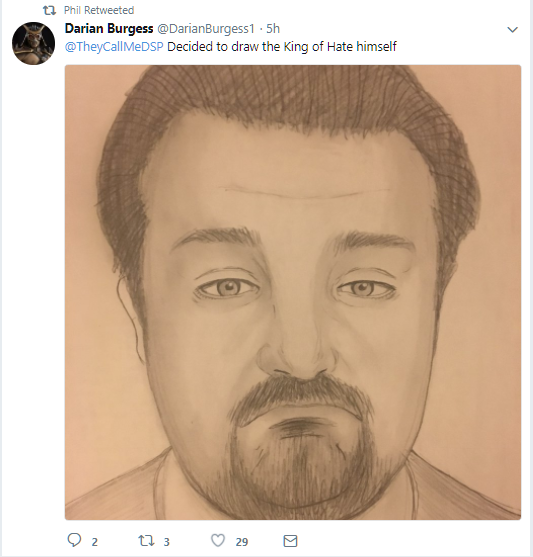
Task: Click the reply speech bubble icon
Action: tap(74, 540)
